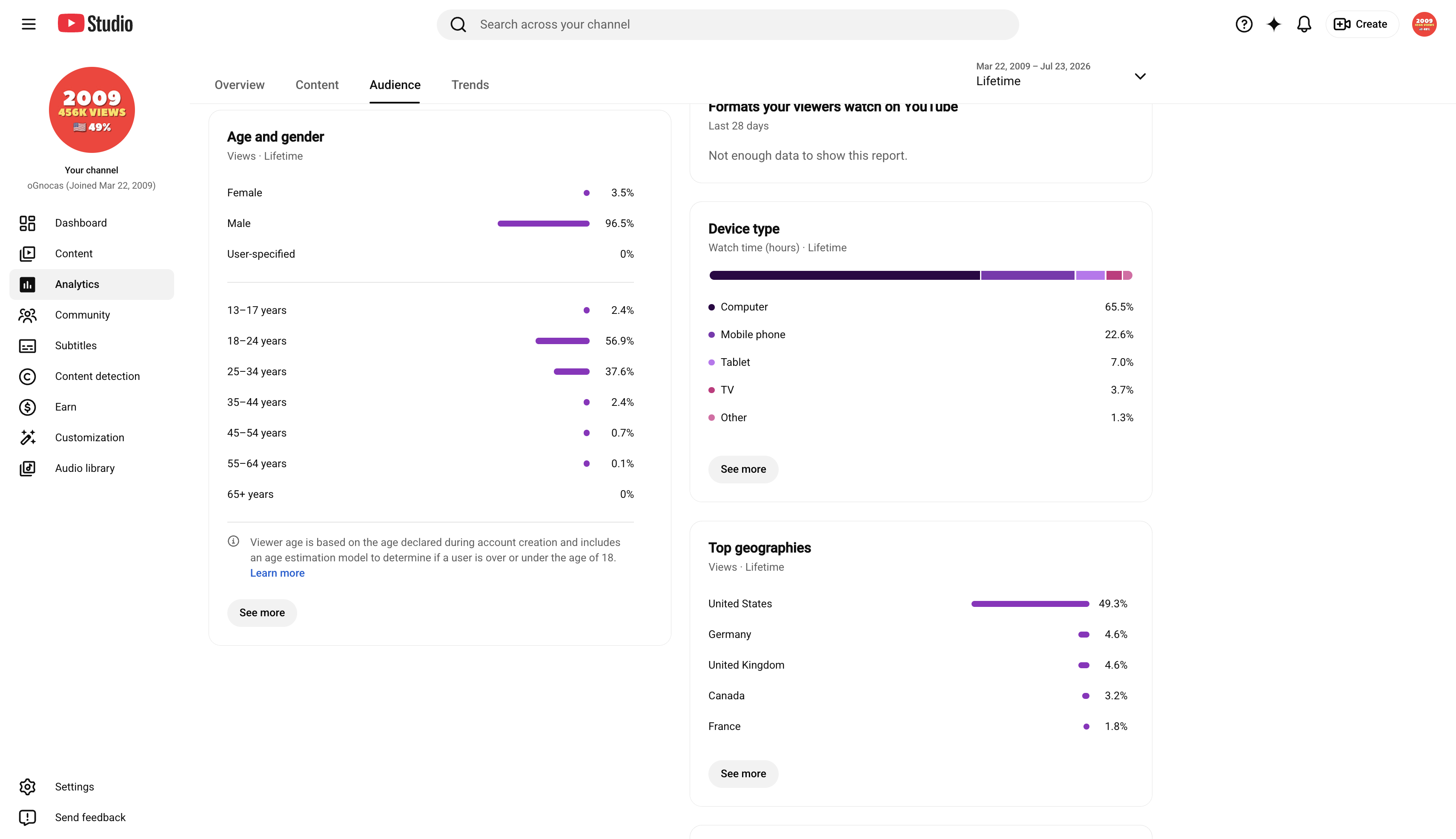Screen dimensions: 1456x839
Task: Open the Earn dollar icon
Action: coord(27,407)
